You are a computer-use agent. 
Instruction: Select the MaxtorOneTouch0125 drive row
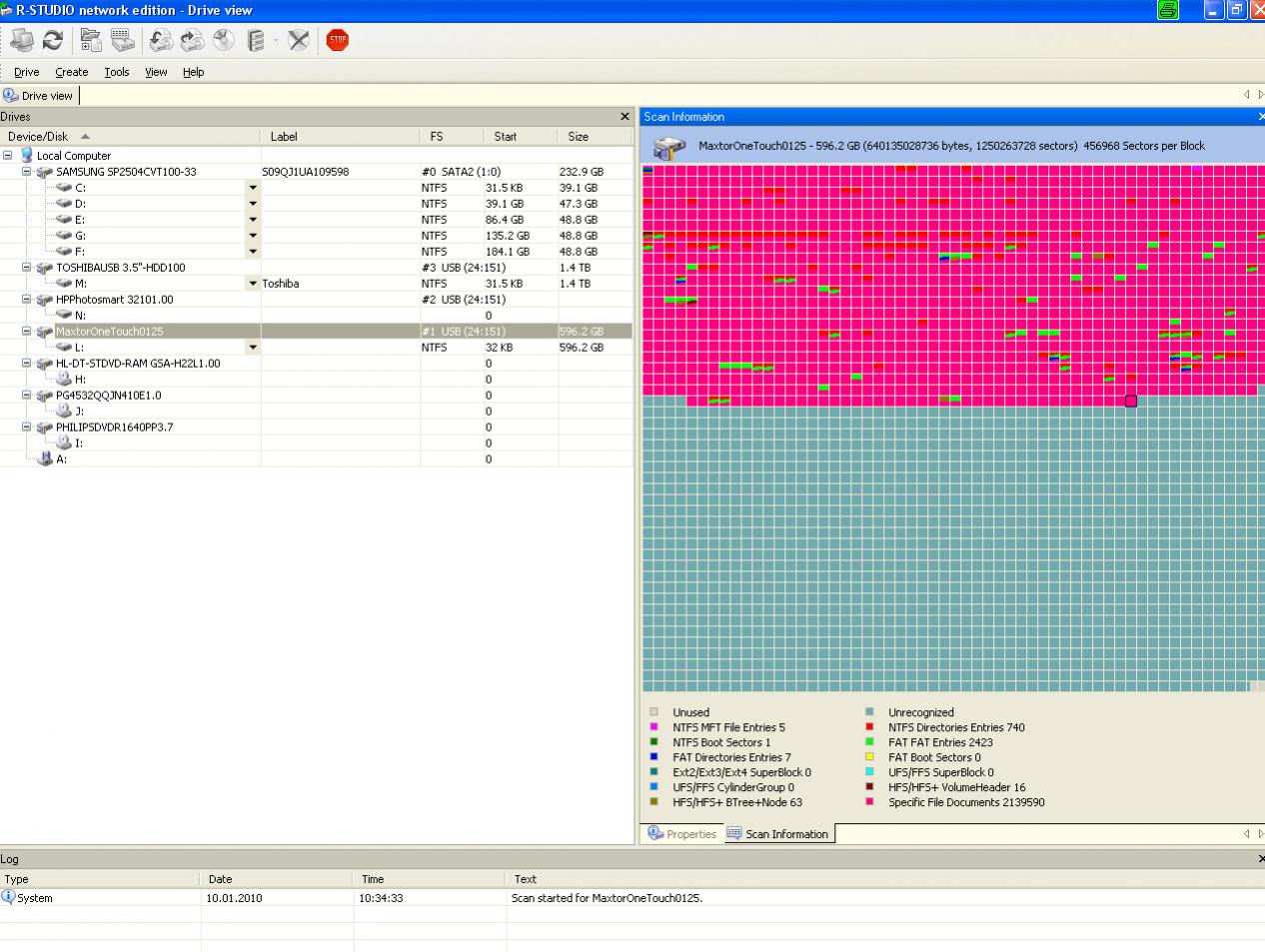(x=316, y=332)
